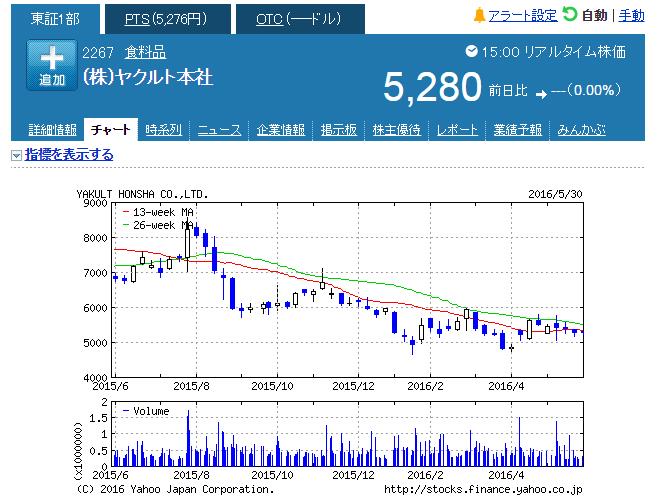Open the レポート tab

tap(457, 130)
